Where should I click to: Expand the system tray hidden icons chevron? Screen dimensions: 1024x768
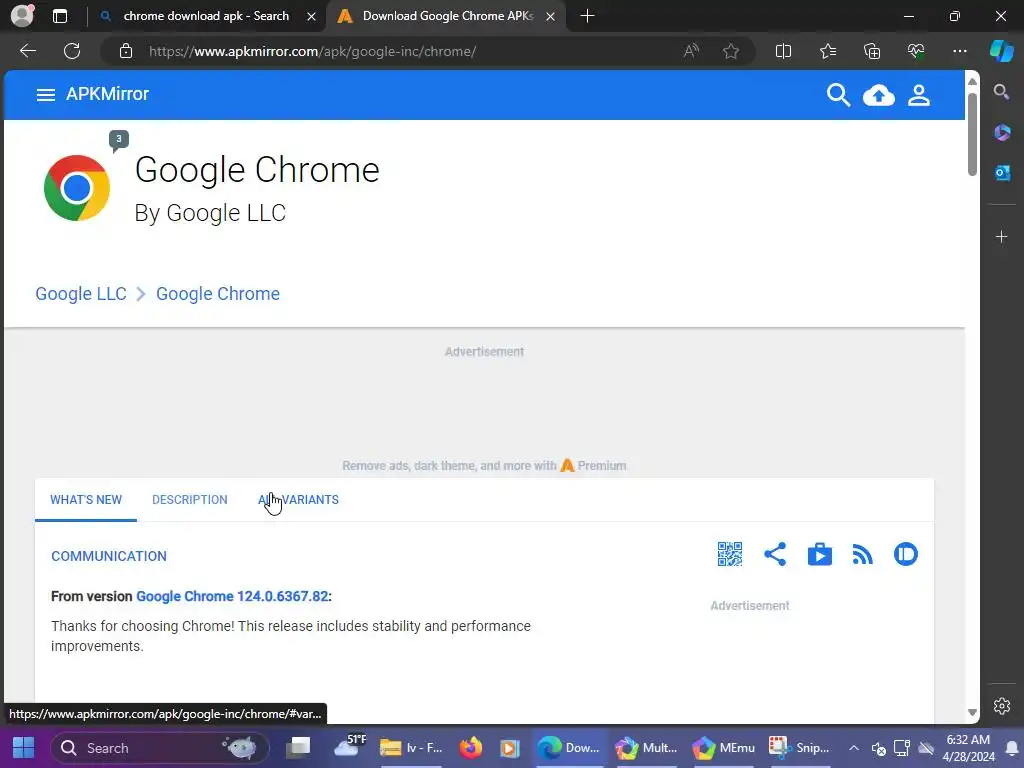click(854, 748)
